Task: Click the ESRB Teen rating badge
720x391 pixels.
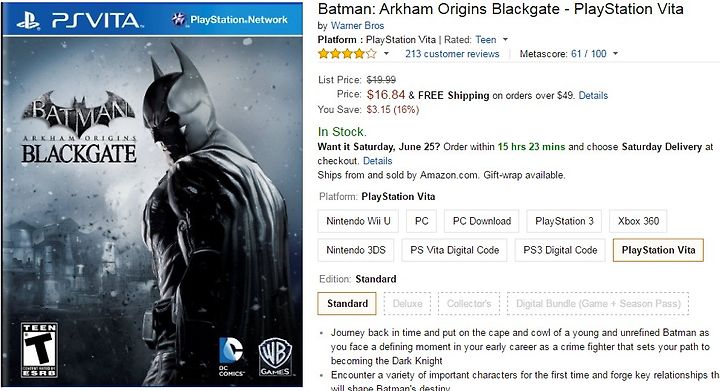Action: click(39, 350)
